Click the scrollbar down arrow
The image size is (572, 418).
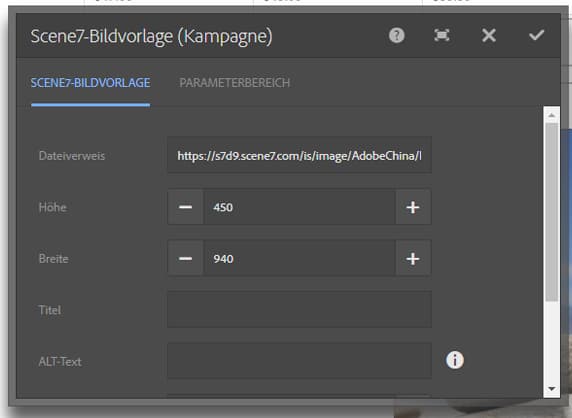(552, 388)
